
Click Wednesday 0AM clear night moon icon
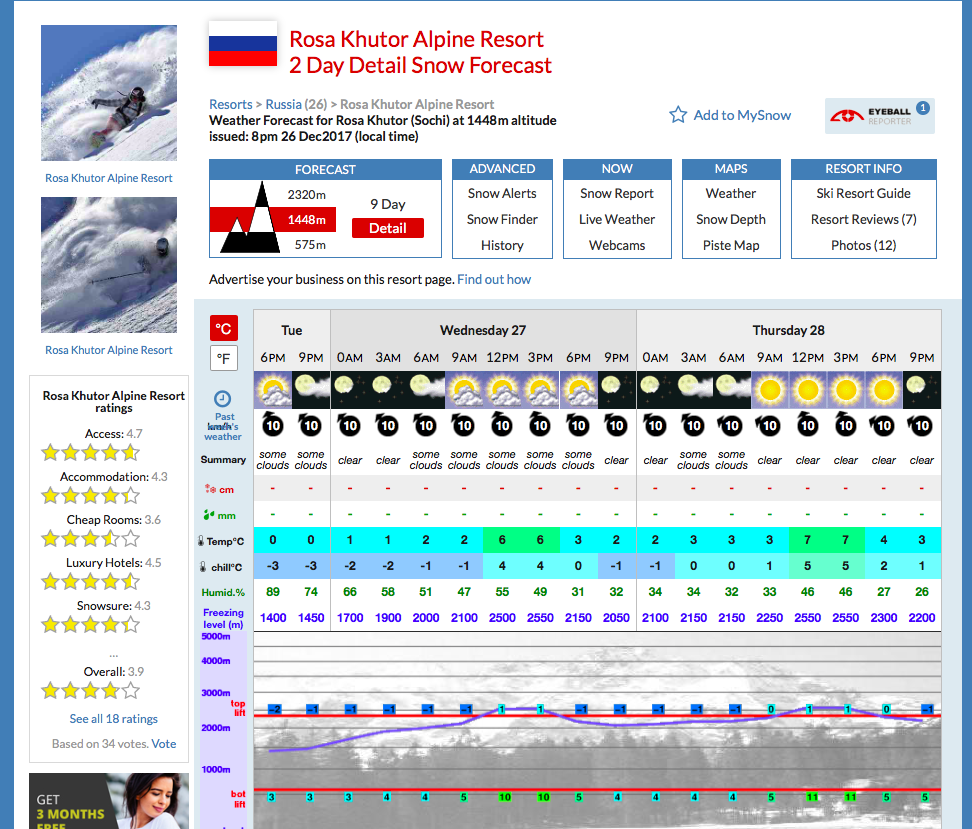coord(350,390)
